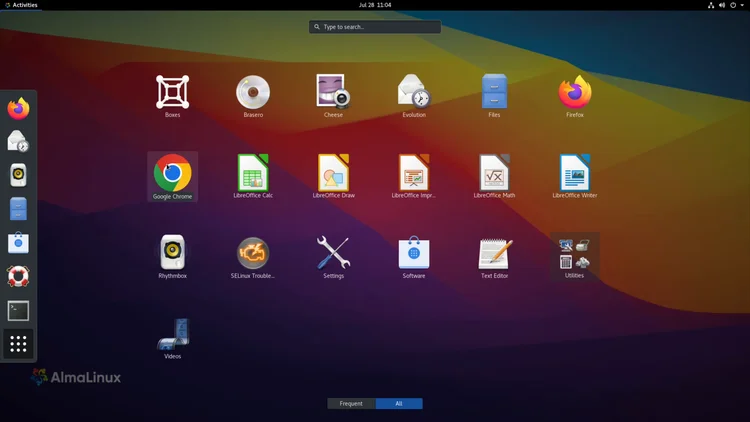The image size is (750, 422).
Task: Launch LibreOffice Impress
Action: [414, 176]
